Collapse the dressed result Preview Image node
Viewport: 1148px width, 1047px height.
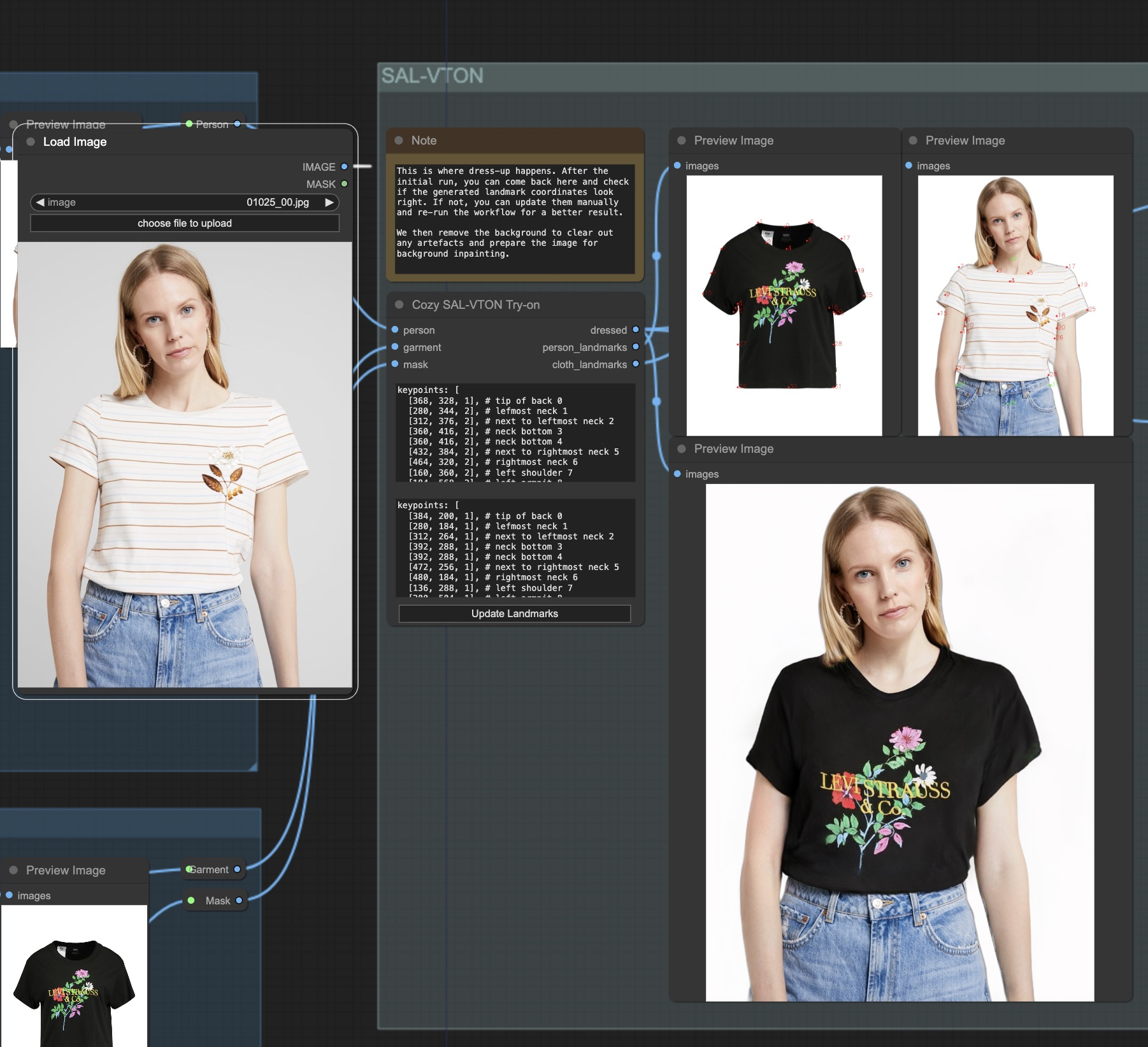[x=682, y=448]
